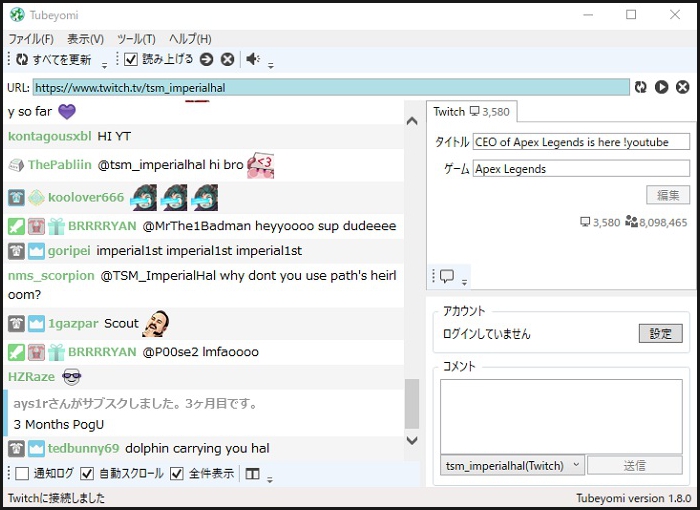700x510 pixels.
Task: Click status text 'Twitchに接続しました'
Action: coord(56,498)
